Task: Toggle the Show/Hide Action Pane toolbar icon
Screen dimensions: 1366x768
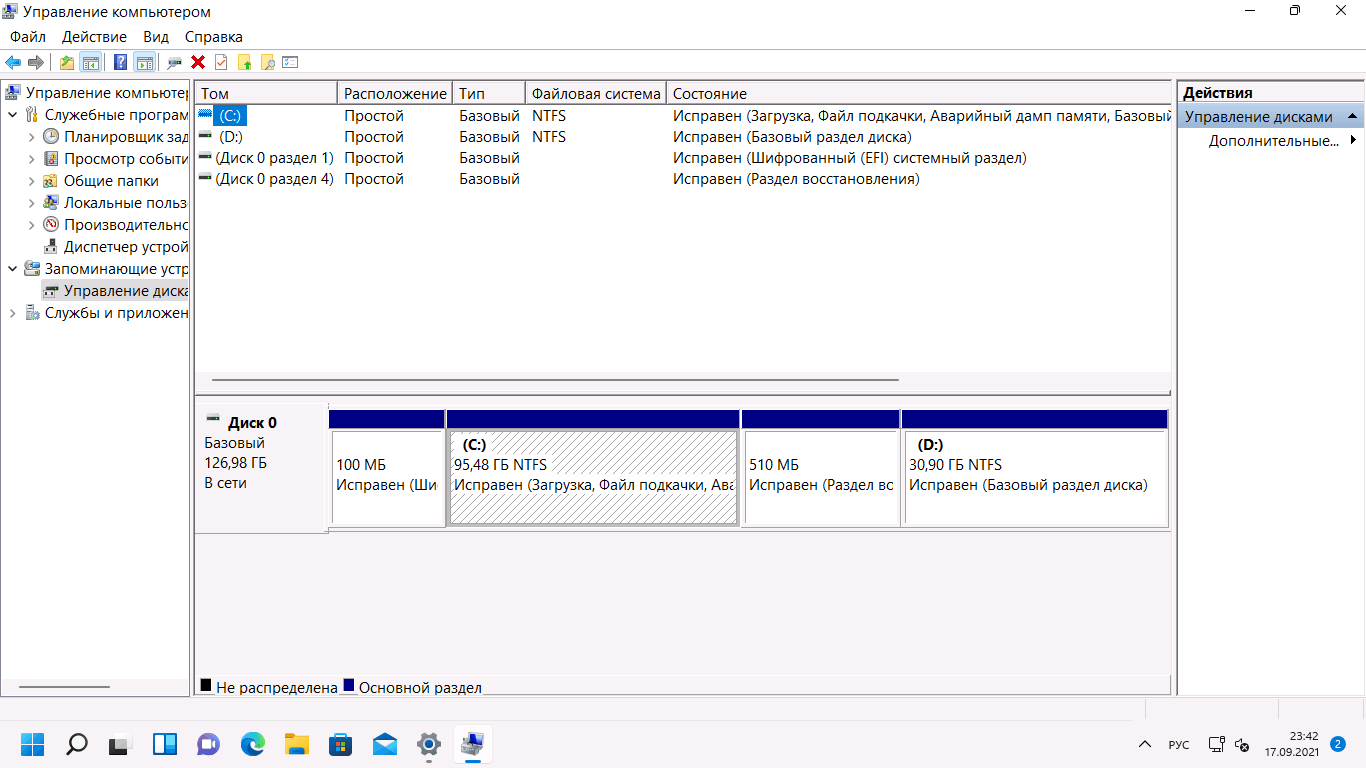Action: (145, 62)
